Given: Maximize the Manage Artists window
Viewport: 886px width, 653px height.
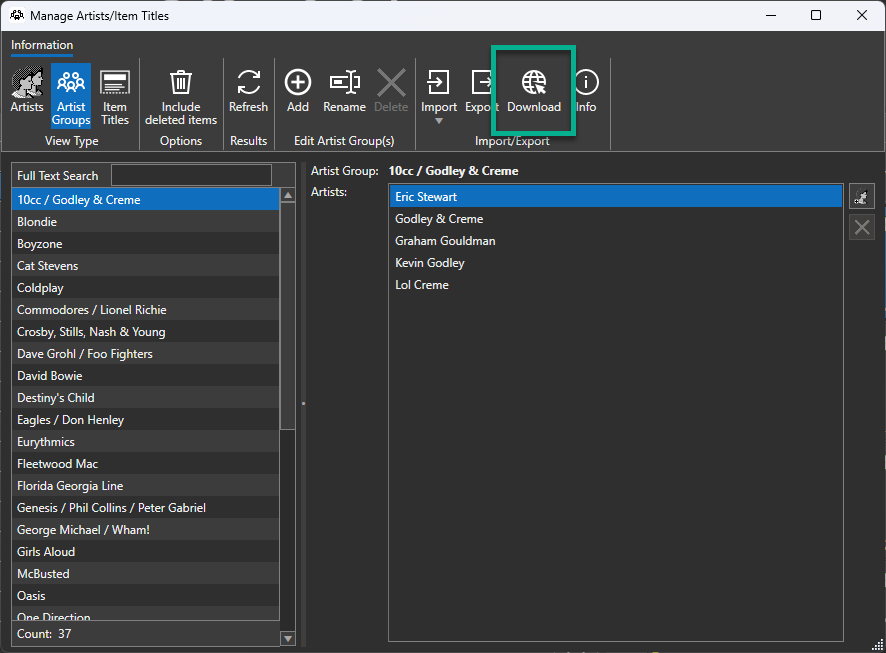Looking at the screenshot, I should (815, 15).
